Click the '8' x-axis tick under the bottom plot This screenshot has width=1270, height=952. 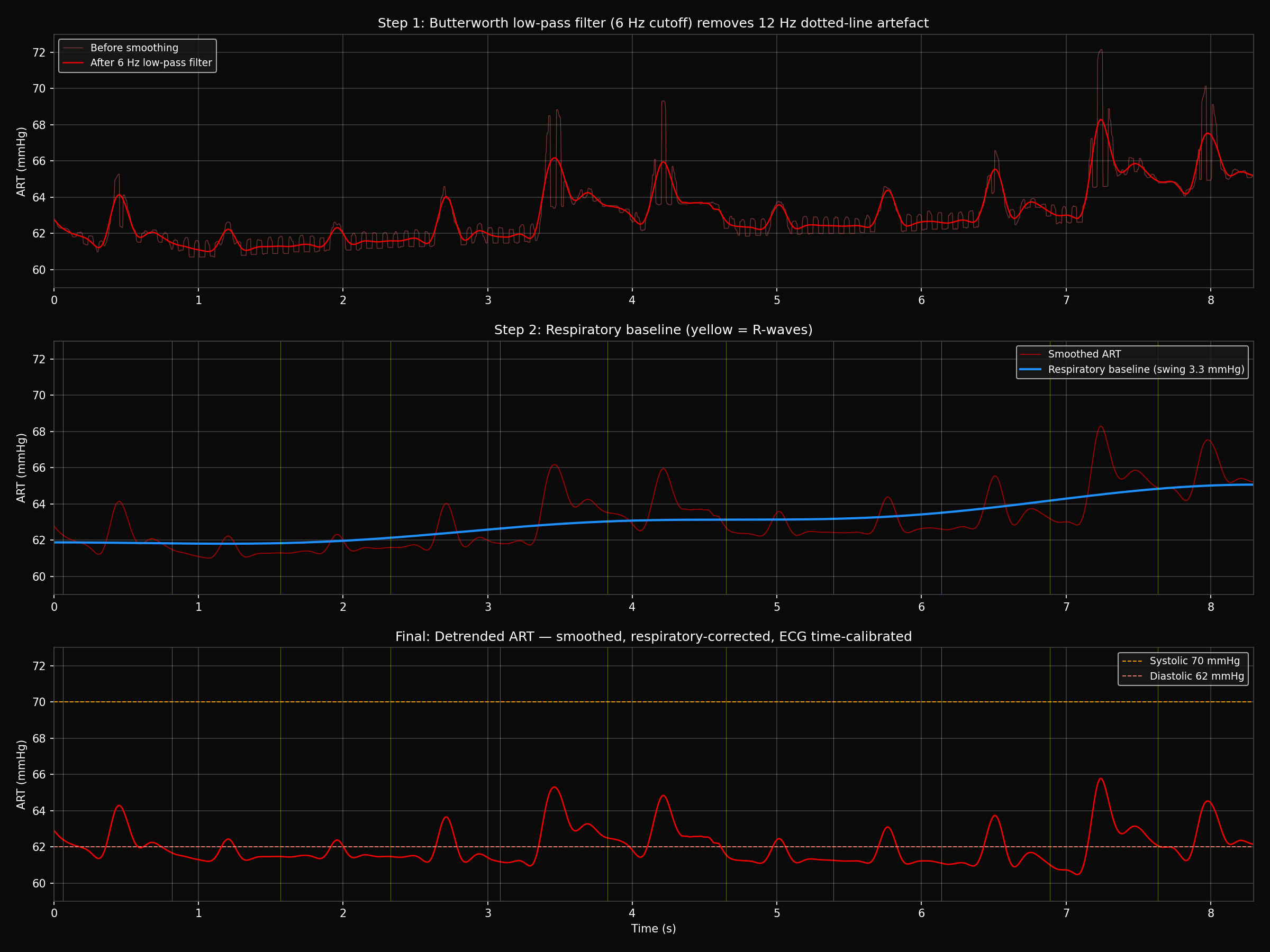pyautogui.click(x=1211, y=913)
